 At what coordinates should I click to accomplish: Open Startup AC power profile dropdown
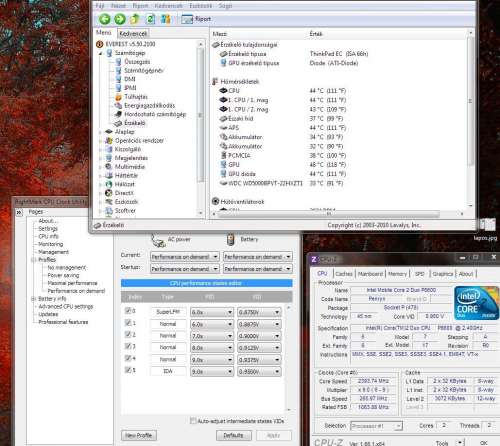tap(185, 269)
